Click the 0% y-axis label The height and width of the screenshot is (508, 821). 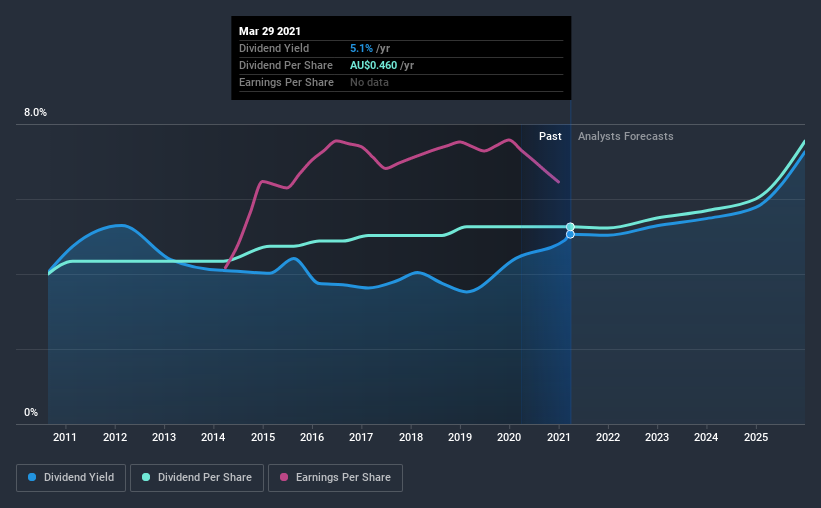click(x=31, y=413)
